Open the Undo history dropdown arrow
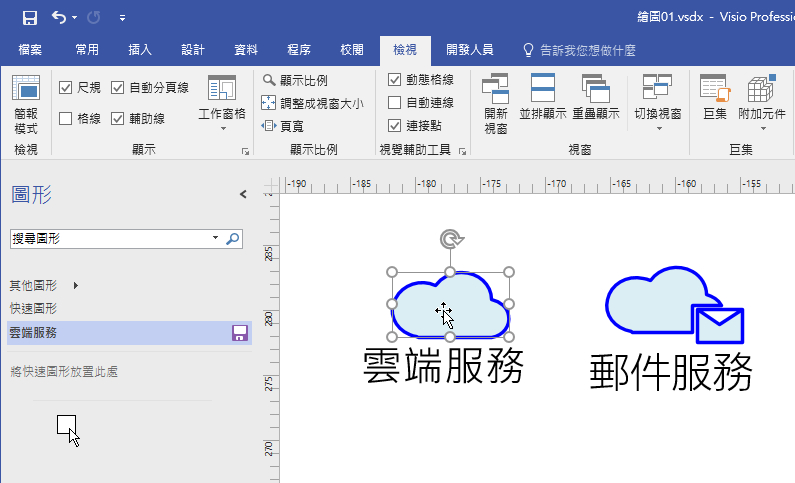The width and height of the screenshot is (795, 483). point(75,17)
